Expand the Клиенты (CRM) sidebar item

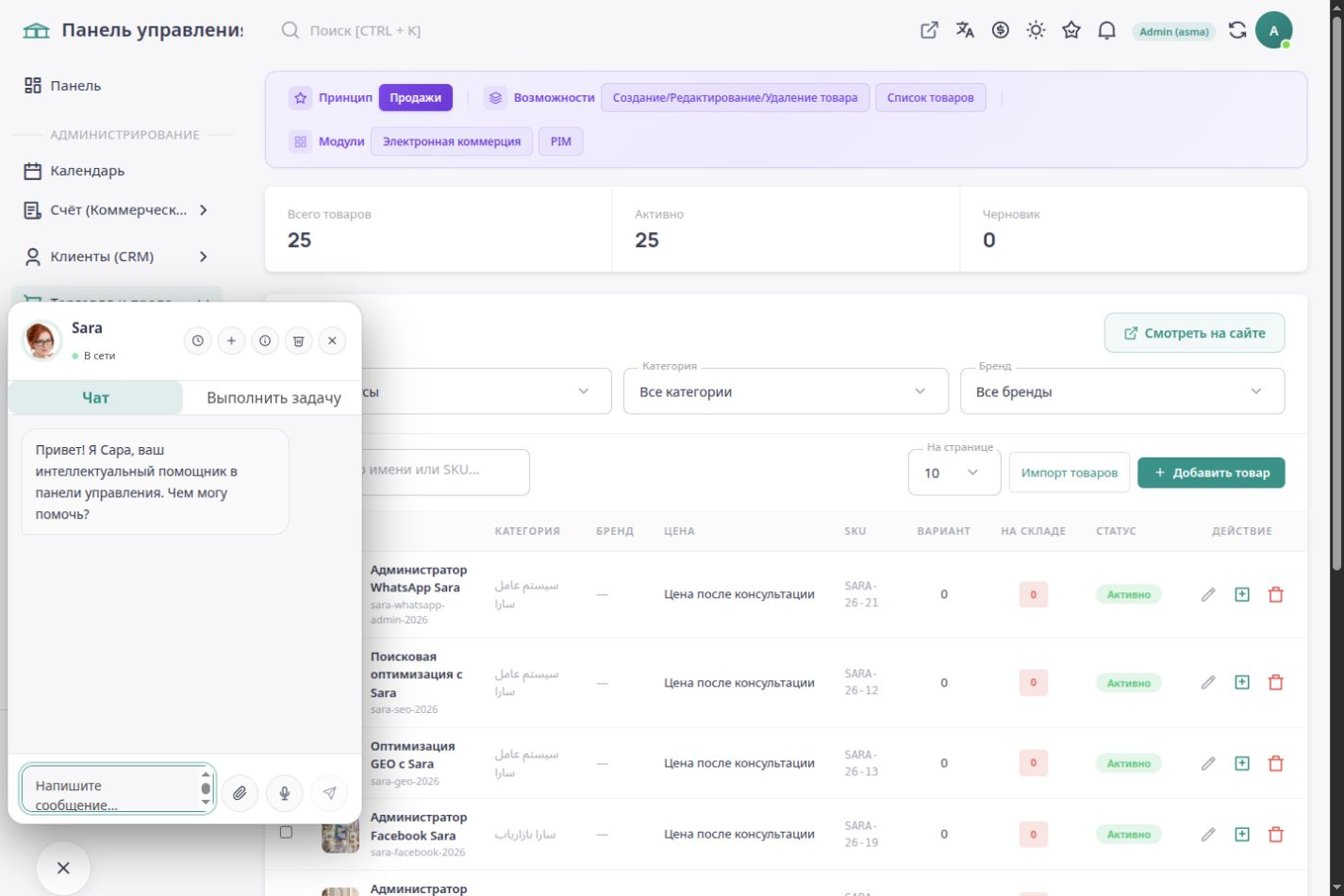(x=115, y=257)
